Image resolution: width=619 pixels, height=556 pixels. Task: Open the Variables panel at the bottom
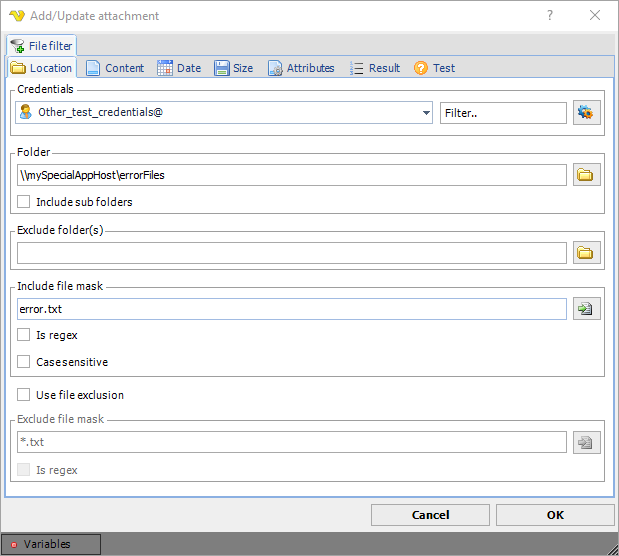50,544
